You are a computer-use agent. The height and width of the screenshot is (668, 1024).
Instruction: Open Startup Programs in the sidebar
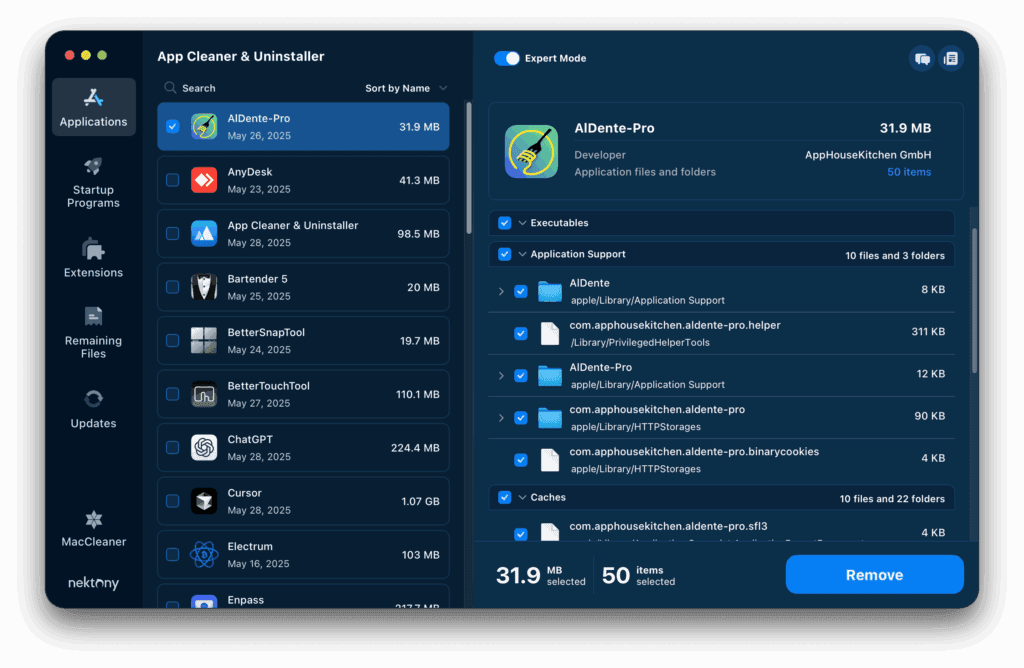(93, 183)
